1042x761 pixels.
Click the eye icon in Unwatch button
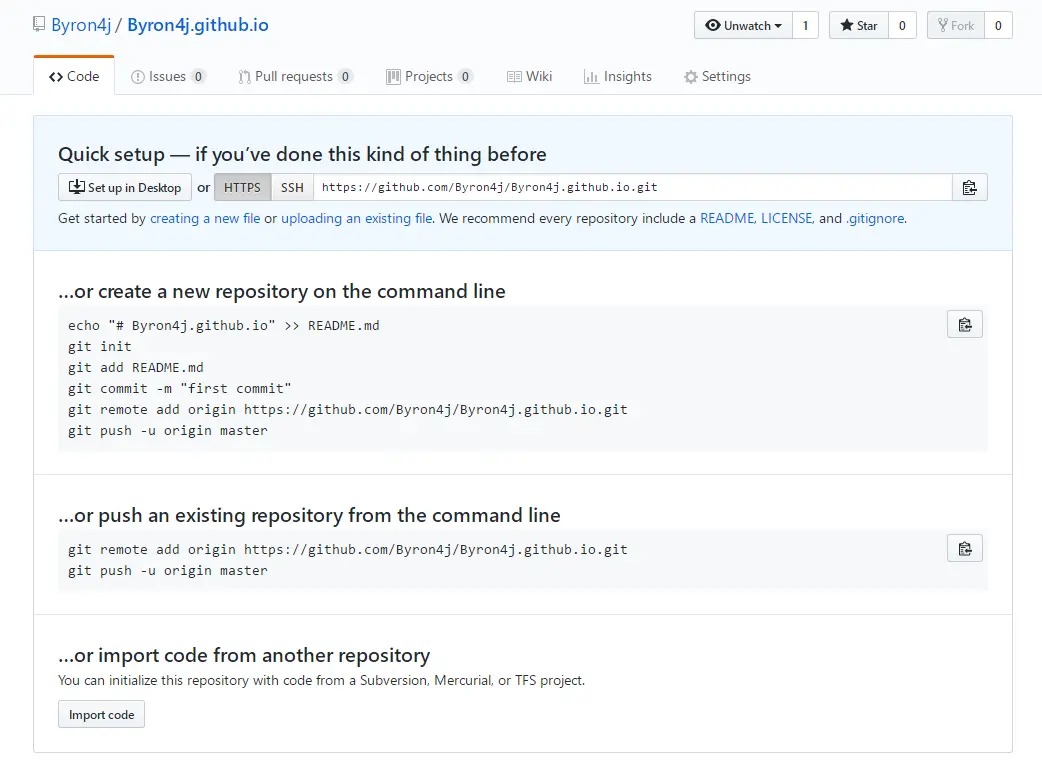[x=713, y=25]
